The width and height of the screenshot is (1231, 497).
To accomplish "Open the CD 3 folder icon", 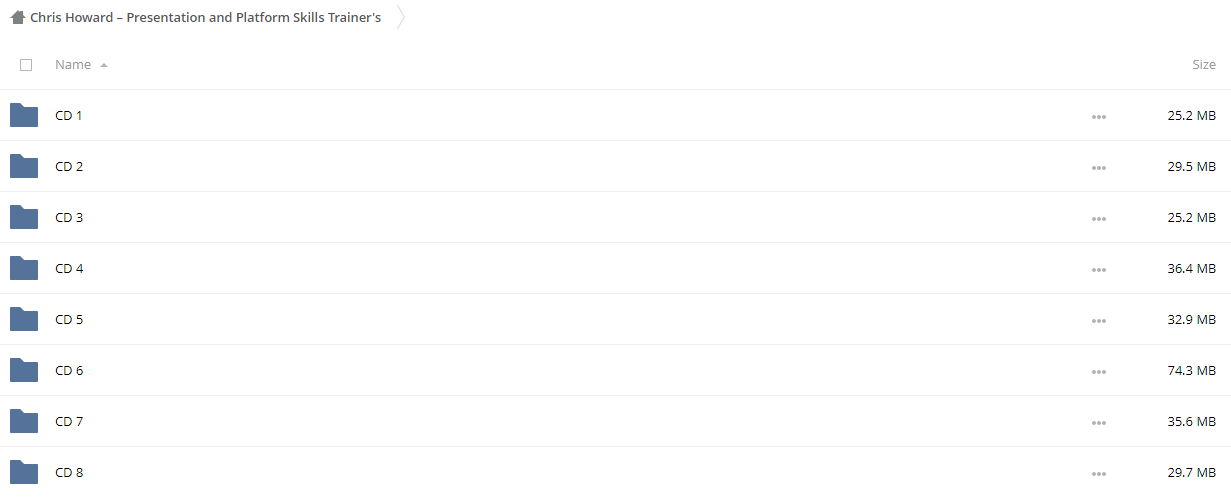I will pos(24,217).
